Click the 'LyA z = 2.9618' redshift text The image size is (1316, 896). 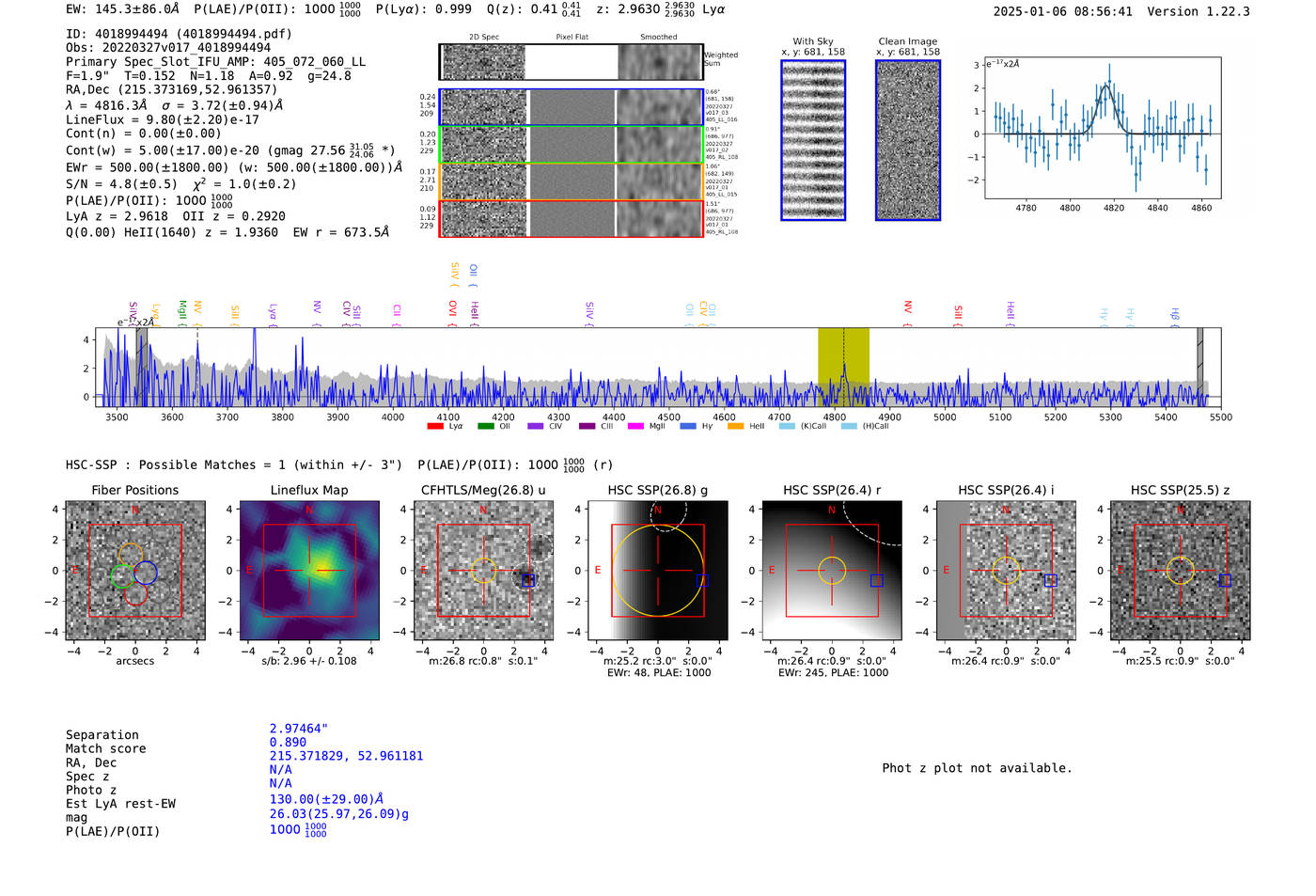click(117, 216)
